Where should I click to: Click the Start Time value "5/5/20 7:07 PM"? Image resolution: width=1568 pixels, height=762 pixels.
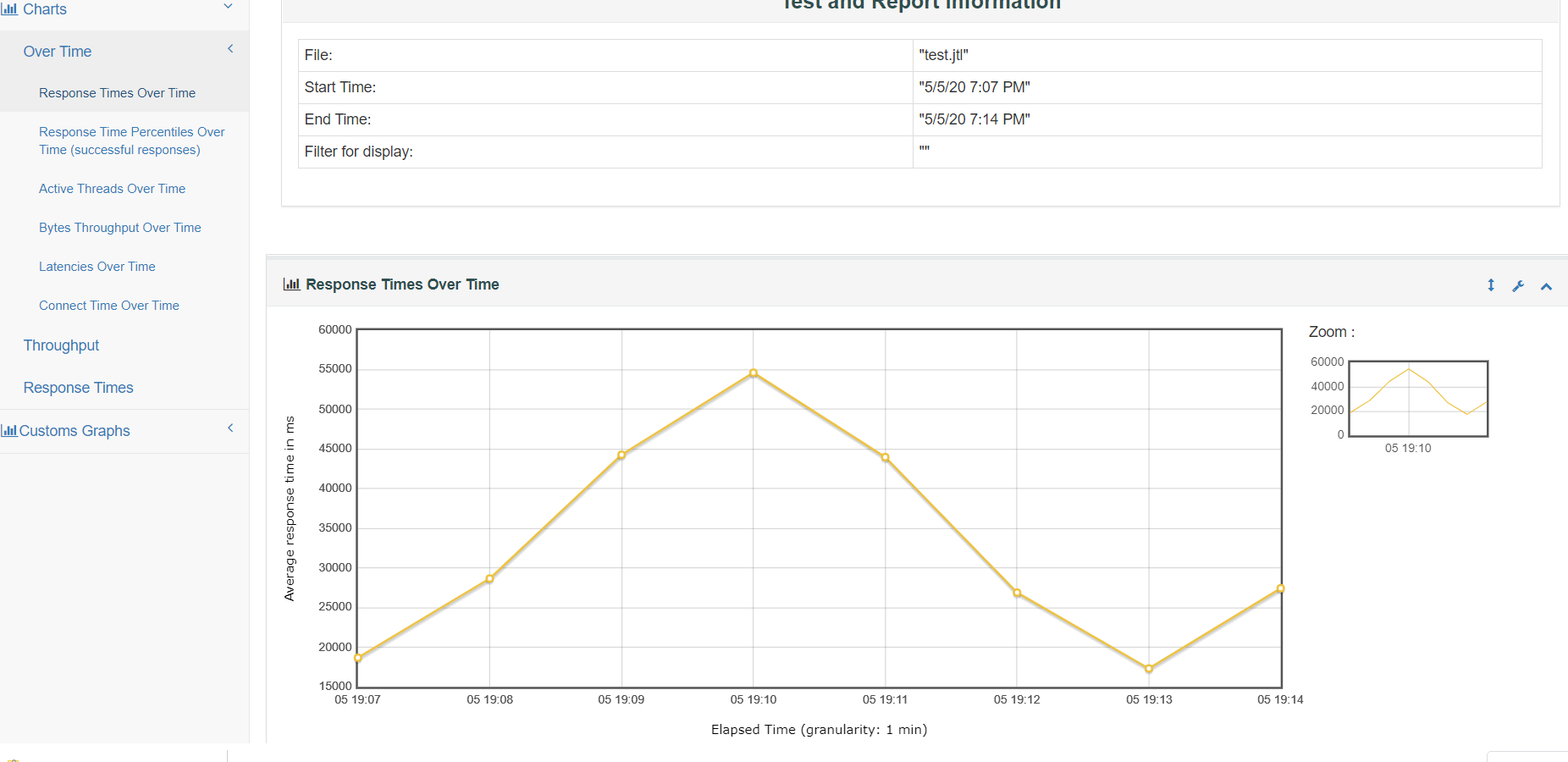(x=974, y=87)
